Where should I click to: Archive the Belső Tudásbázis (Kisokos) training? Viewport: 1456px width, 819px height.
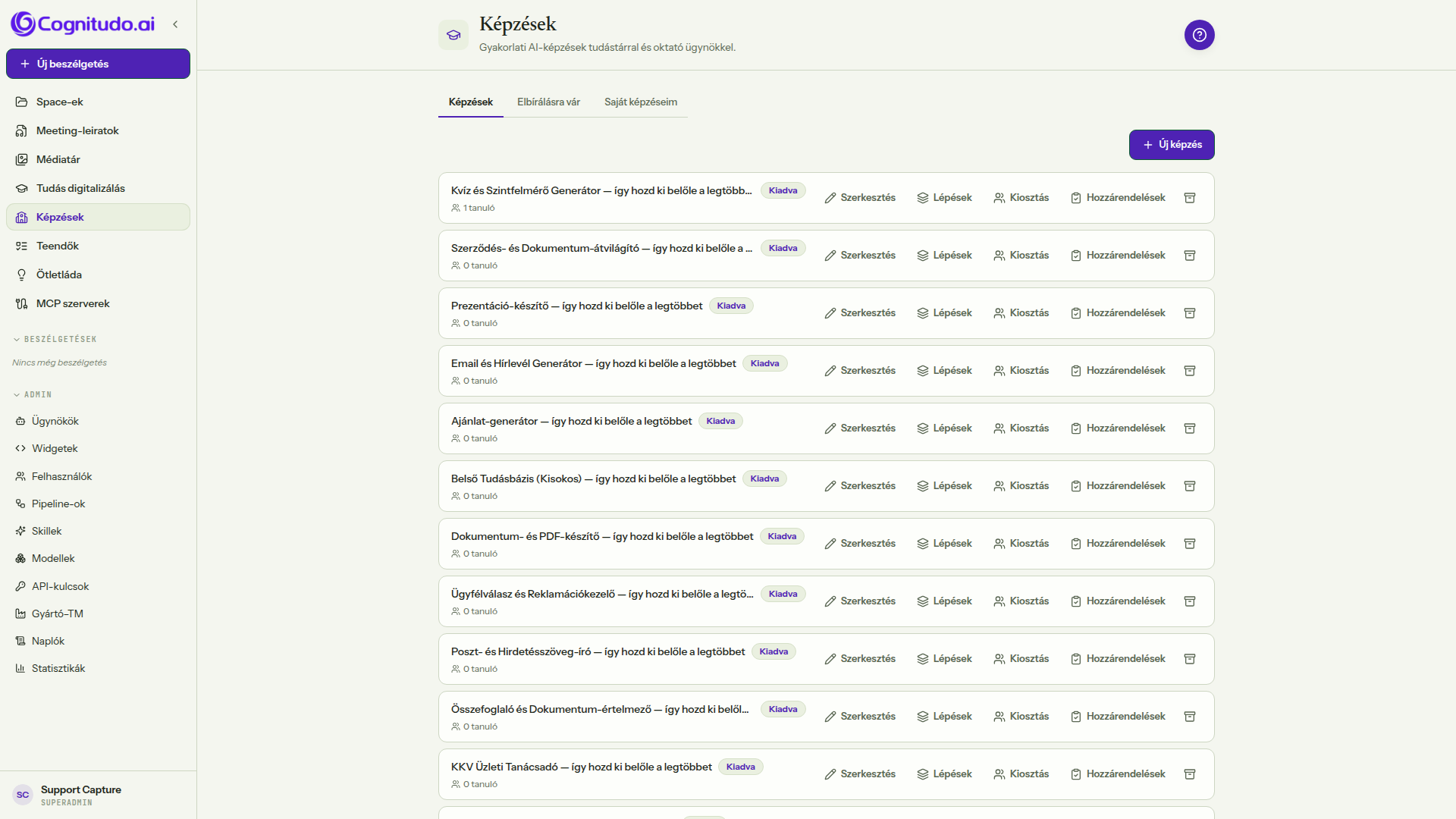[1190, 486]
